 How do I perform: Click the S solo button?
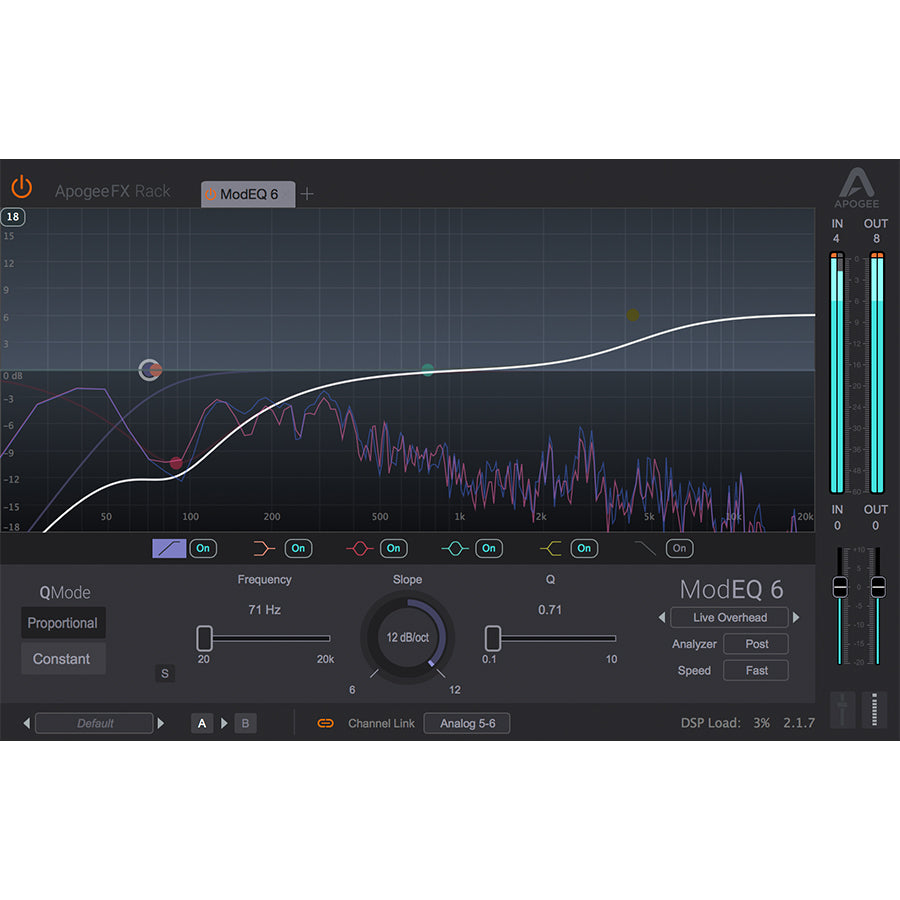166,674
